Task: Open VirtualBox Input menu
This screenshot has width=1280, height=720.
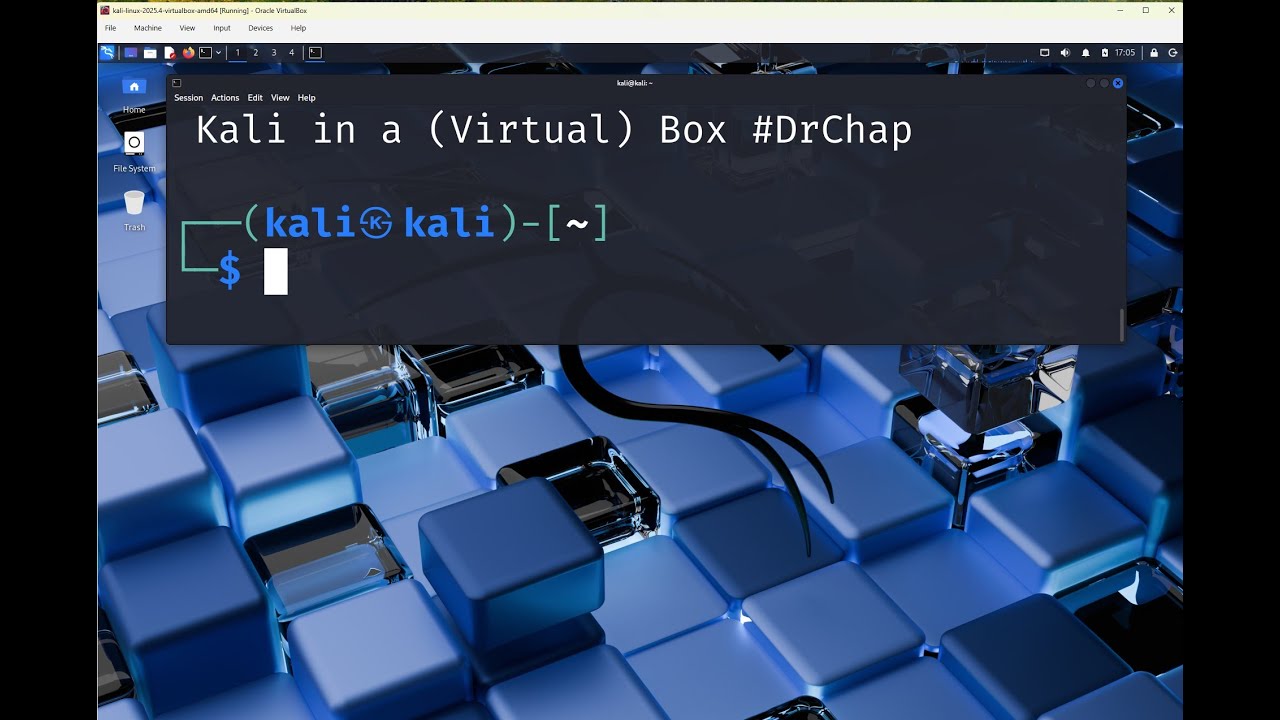Action: [x=222, y=28]
